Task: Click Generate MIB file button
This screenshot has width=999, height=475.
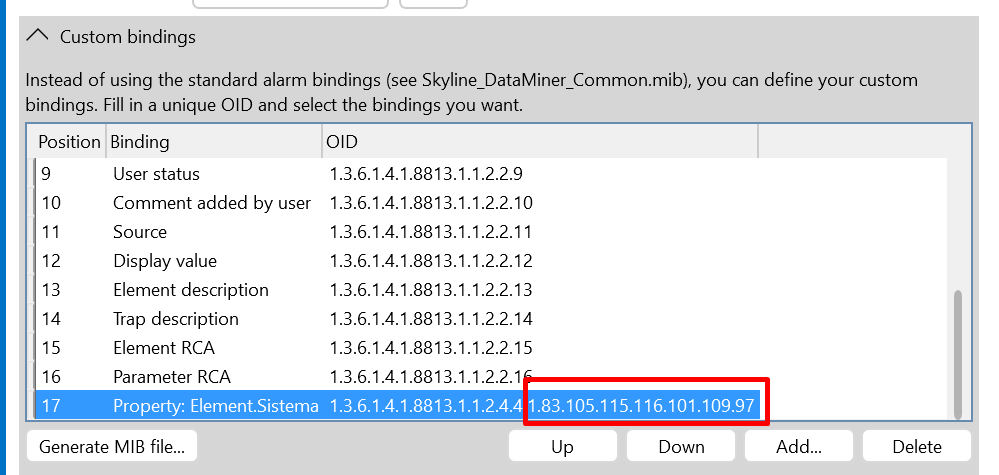Action: point(112,446)
